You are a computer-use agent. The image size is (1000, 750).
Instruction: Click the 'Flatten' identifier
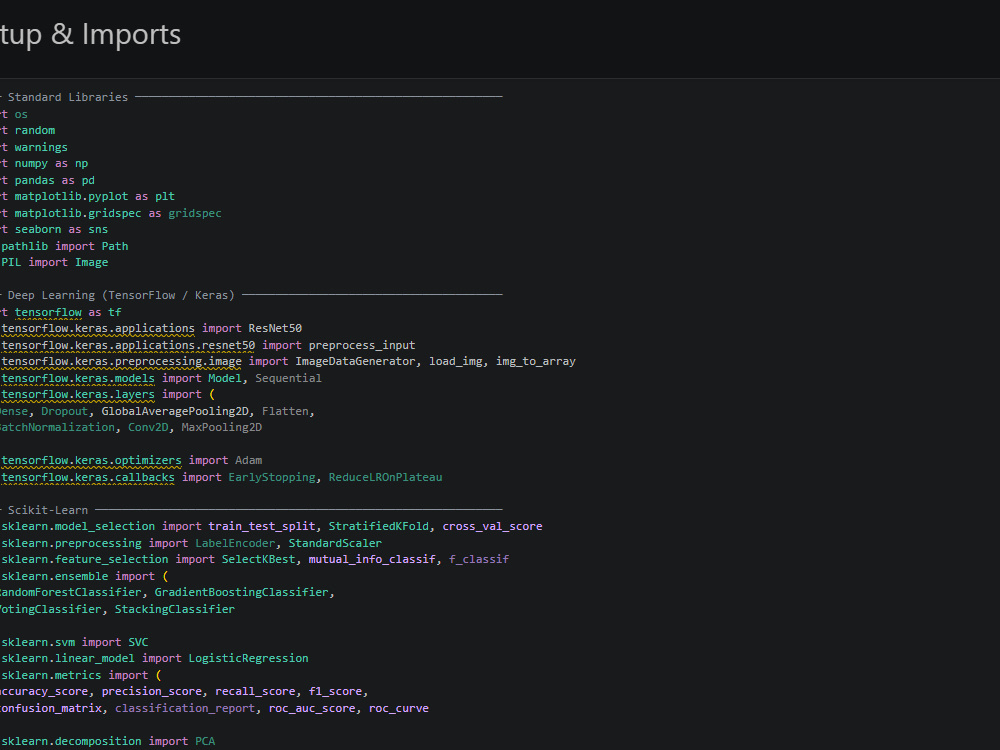pyautogui.click(x=286, y=411)
